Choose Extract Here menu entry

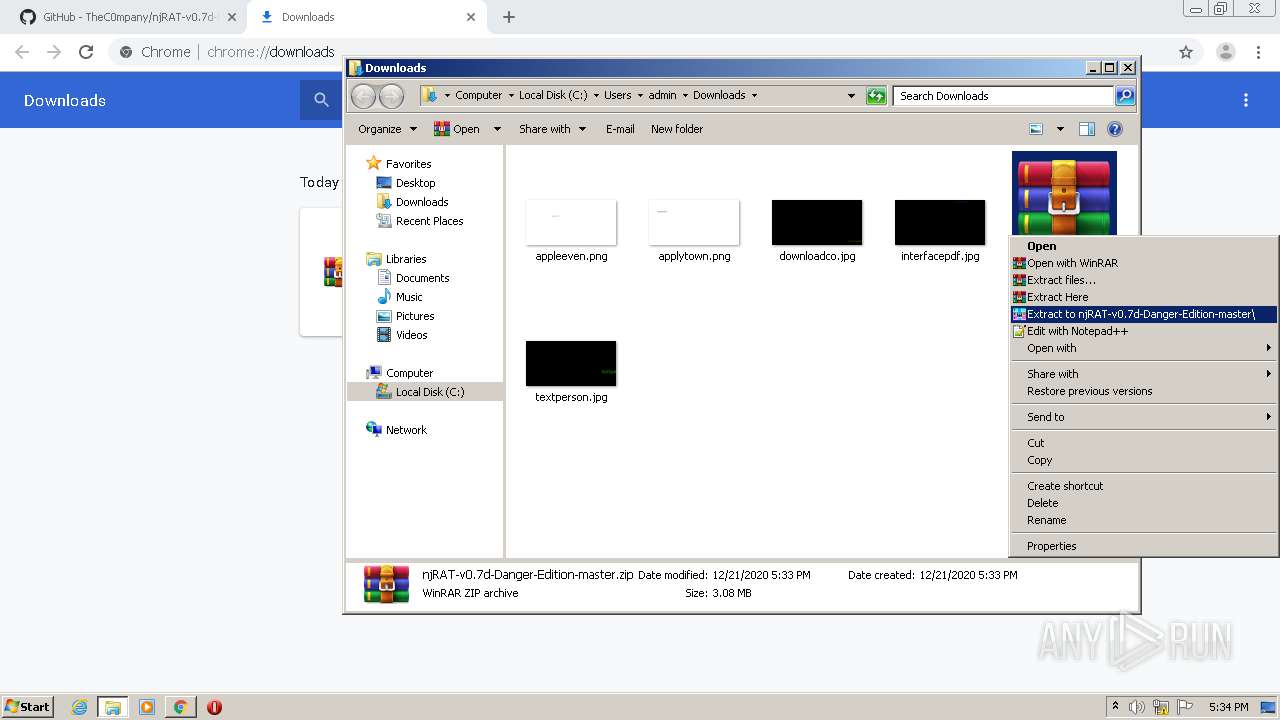(x=1144, y=297)
